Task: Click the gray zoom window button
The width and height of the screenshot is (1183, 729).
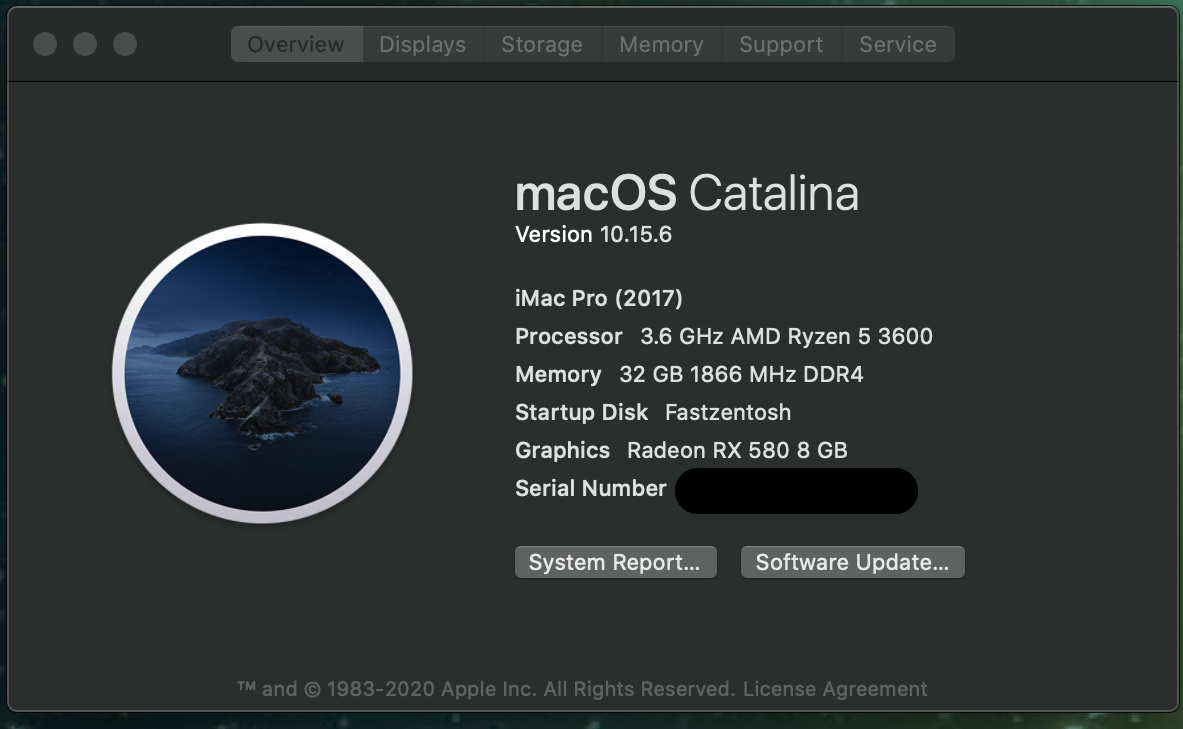Action: tap(124, 44)
